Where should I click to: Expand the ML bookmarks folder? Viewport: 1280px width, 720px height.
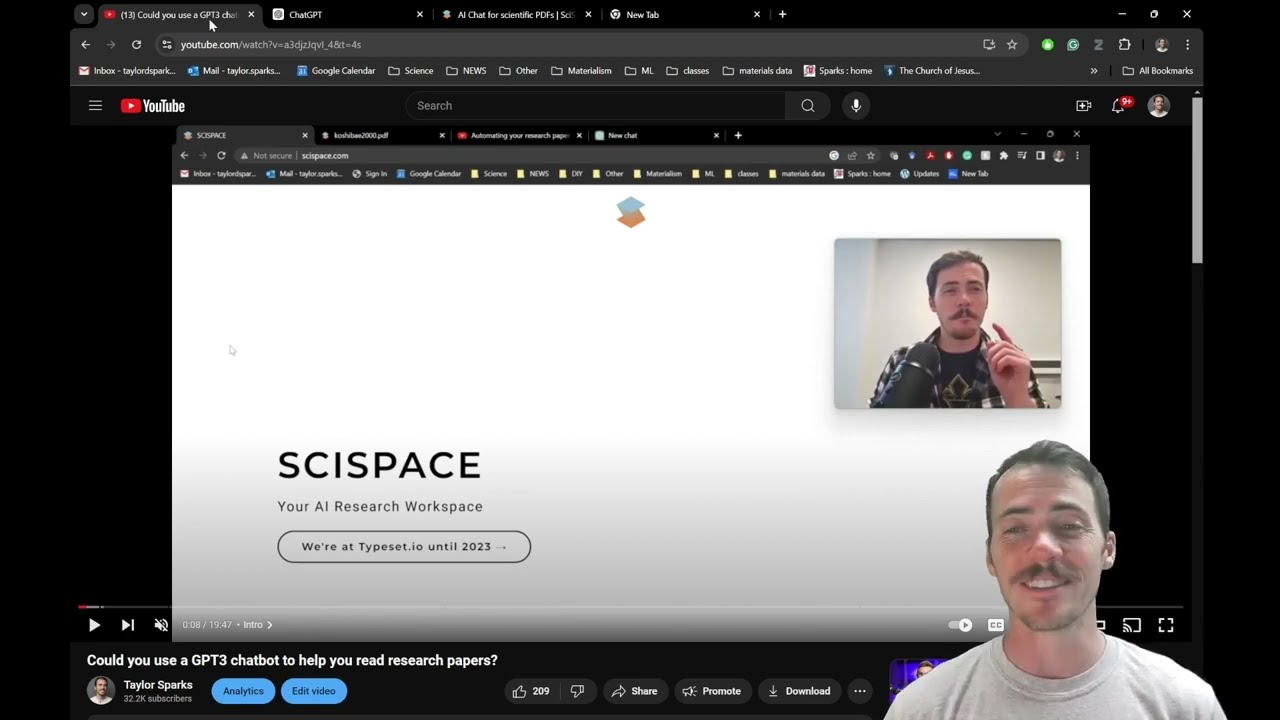639,71
